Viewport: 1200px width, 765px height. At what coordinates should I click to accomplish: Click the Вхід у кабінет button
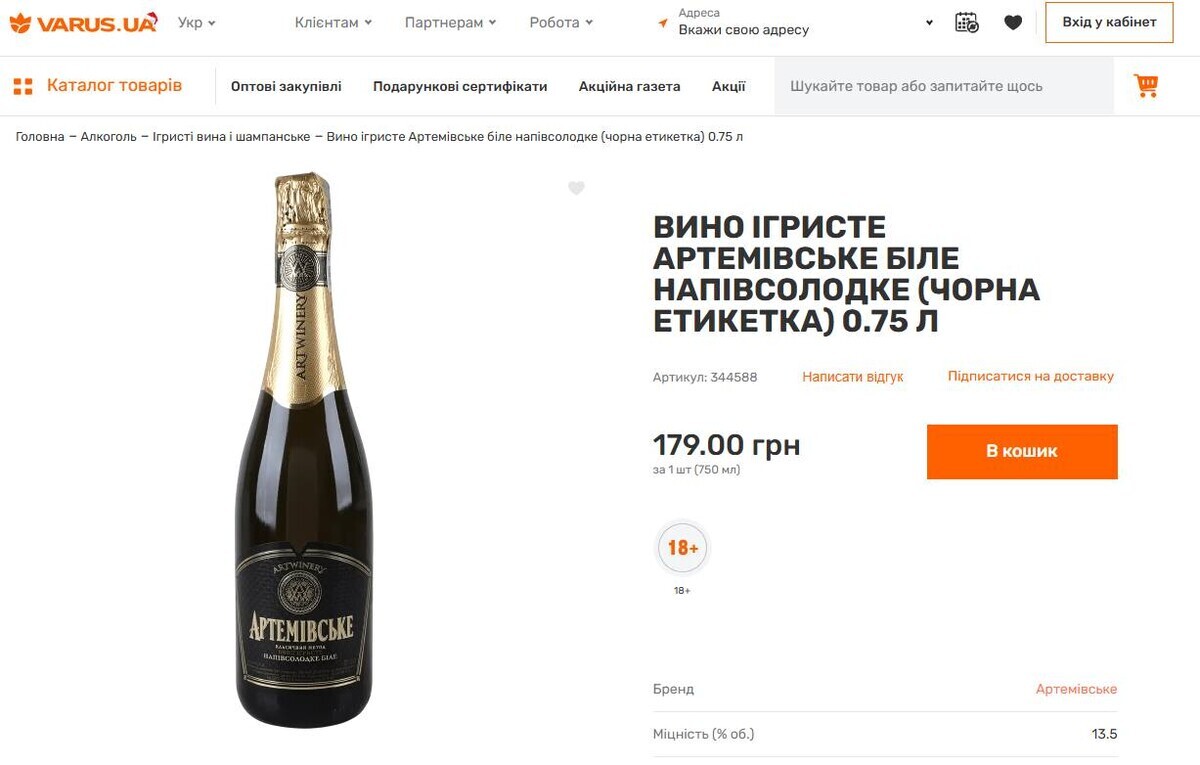[x=1109, y=22]
